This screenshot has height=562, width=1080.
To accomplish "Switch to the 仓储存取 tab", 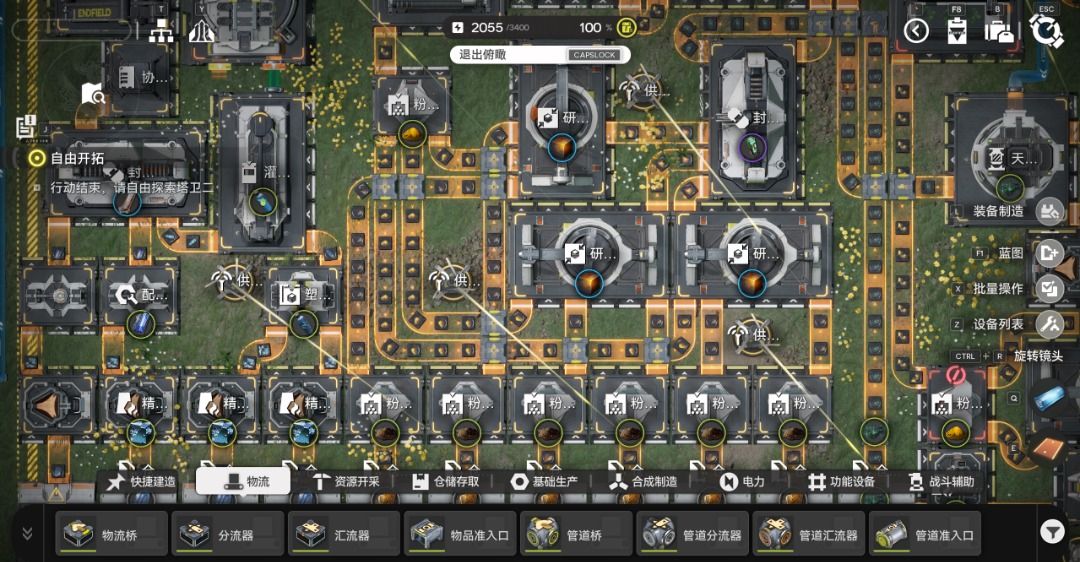I will point(446,481).
